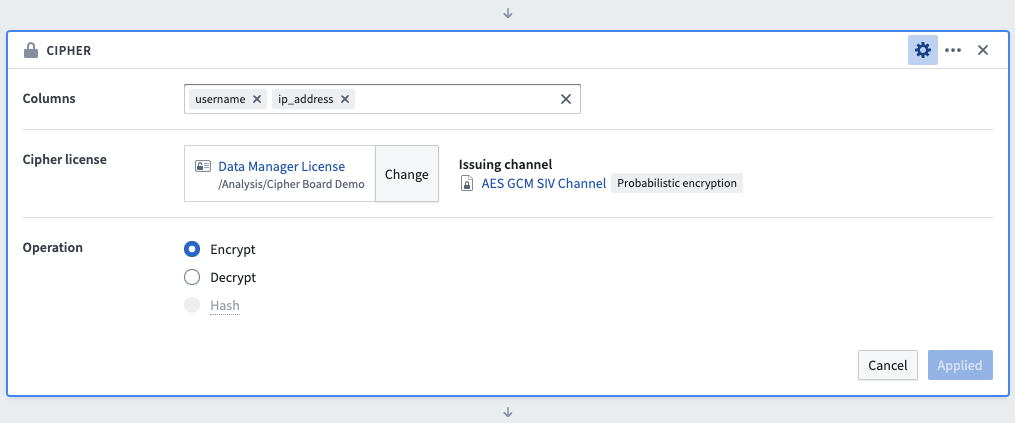Select the disabled Hash radio option
This screenshot has height=423, width=1015.
(192, 305)
